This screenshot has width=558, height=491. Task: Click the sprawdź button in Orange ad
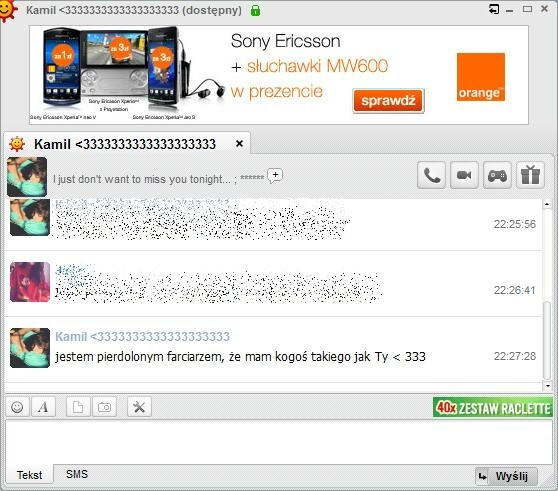click(x=388, y=101)
